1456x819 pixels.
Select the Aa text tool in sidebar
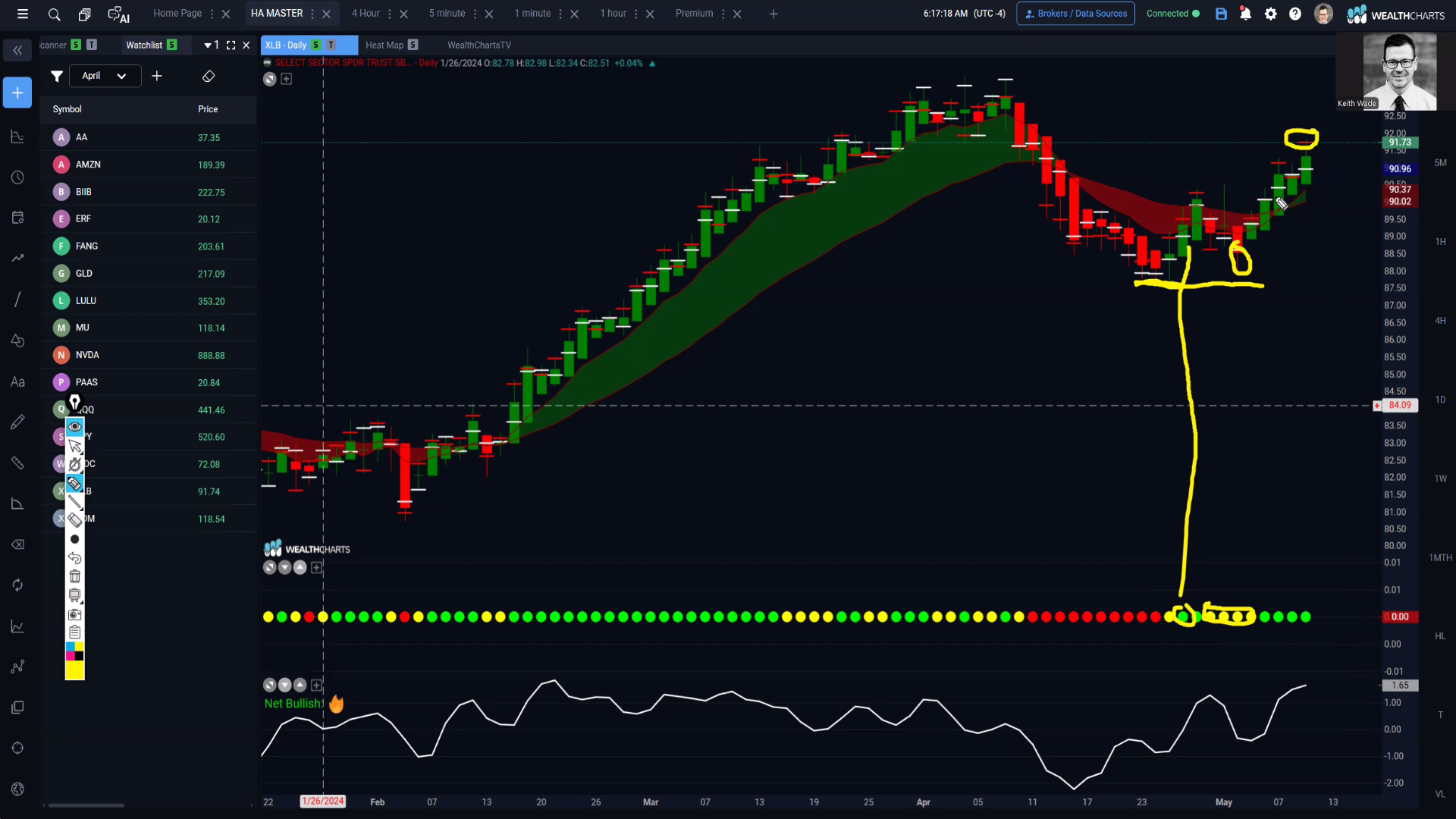click(17, 382)
